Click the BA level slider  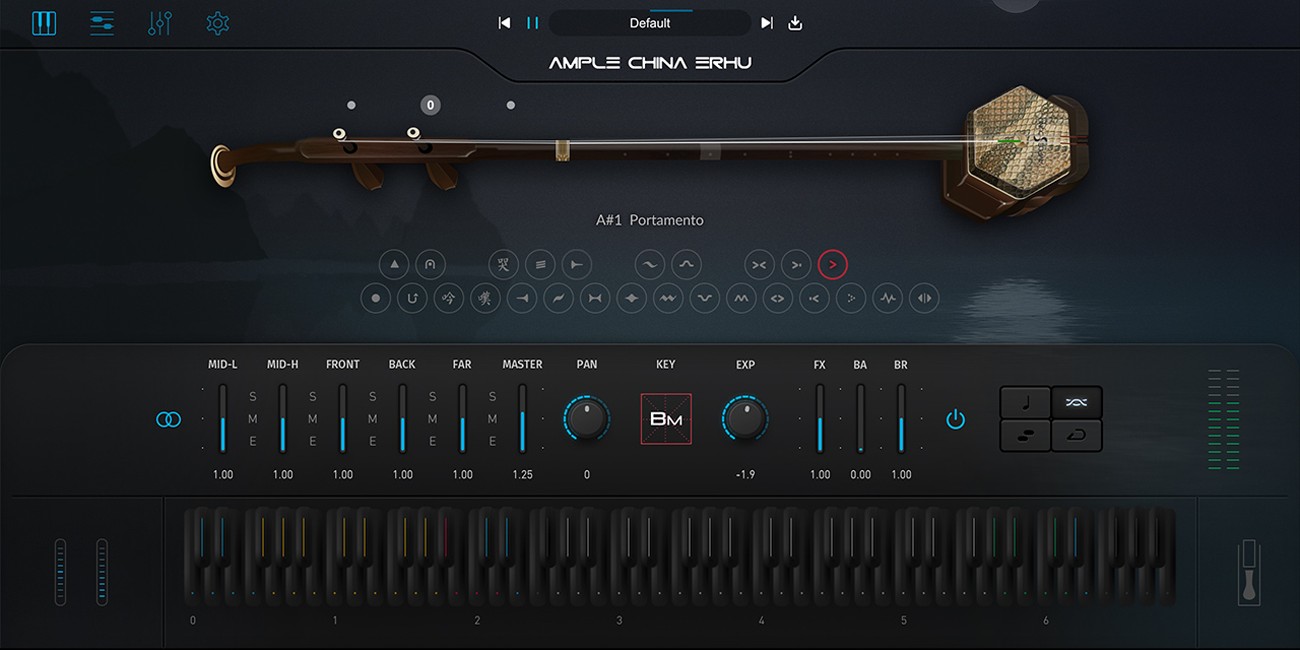point(860,419)
